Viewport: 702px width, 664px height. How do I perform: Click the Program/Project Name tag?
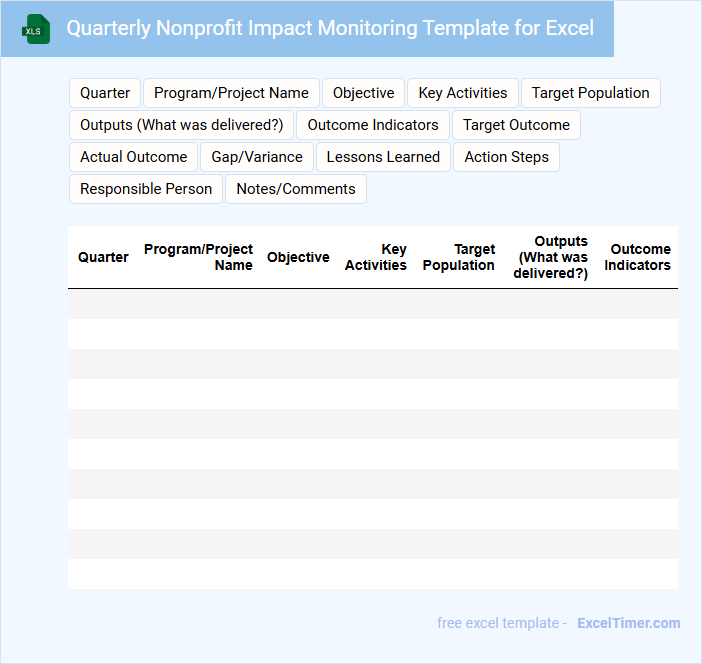[231, 93]
